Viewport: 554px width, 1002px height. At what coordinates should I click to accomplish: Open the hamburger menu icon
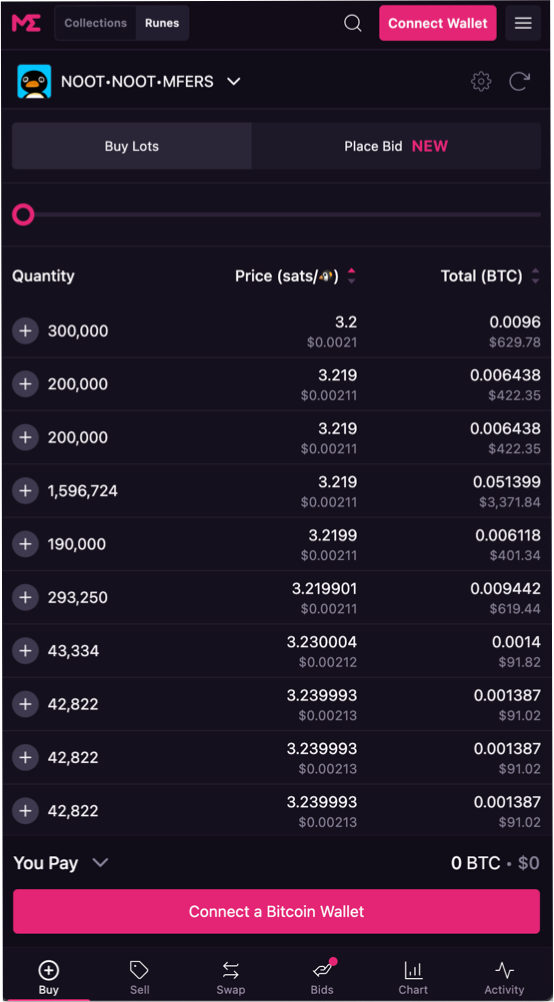[523, 23]
